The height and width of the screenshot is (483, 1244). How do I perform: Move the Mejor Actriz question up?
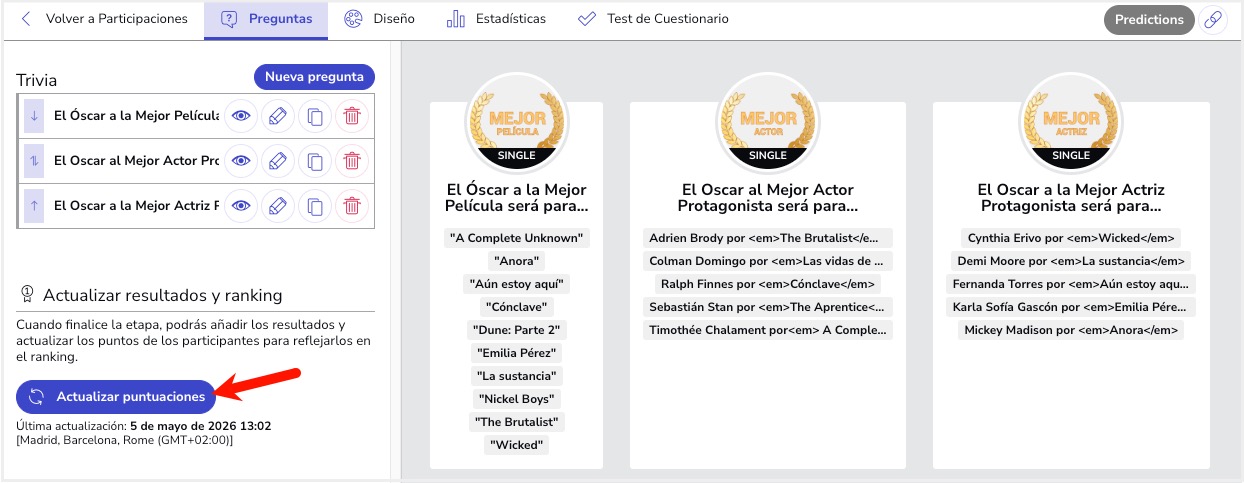(34, 206)
